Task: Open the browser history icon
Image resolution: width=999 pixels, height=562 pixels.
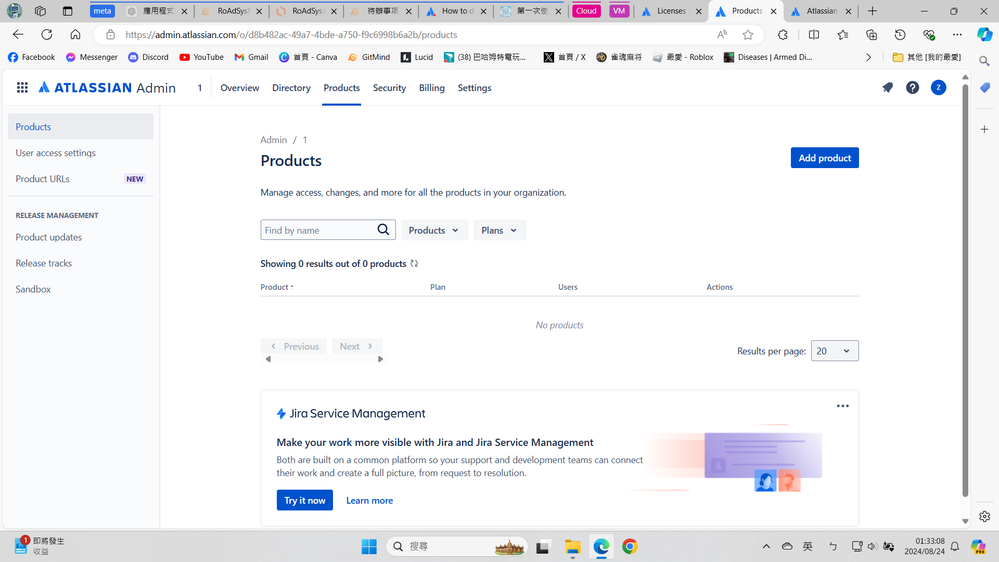Action: pyautogui.click(x=900, y=34)
